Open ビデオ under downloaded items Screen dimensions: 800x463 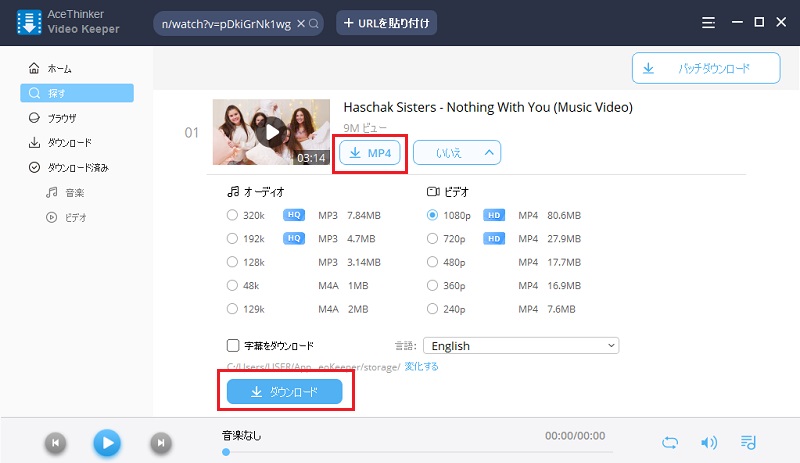point(66,217)
